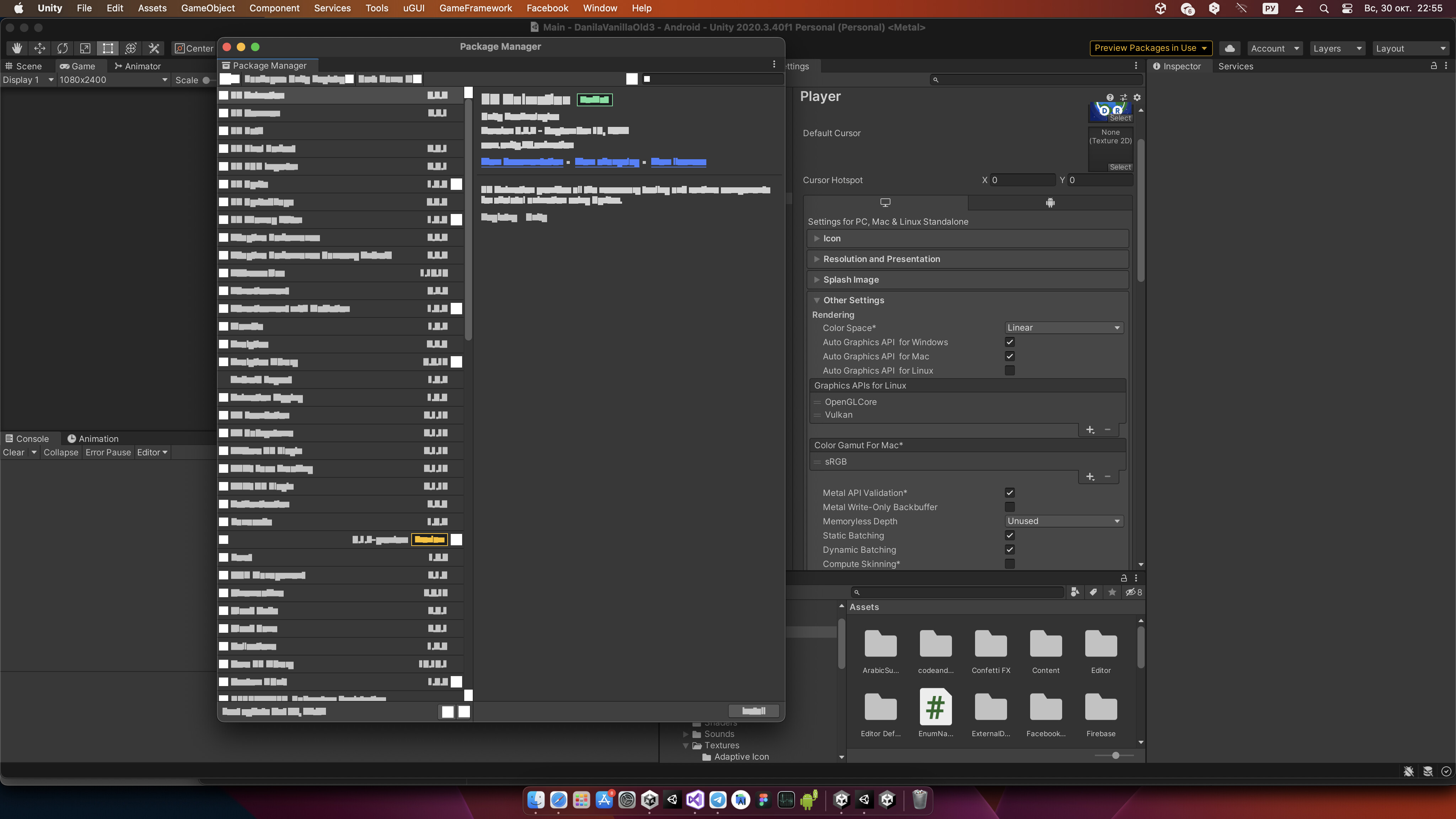Image resolution: width=1456 pixels, height=819 pixels.
Task: Expand the Splash Image section
Action: pos(968,280)
